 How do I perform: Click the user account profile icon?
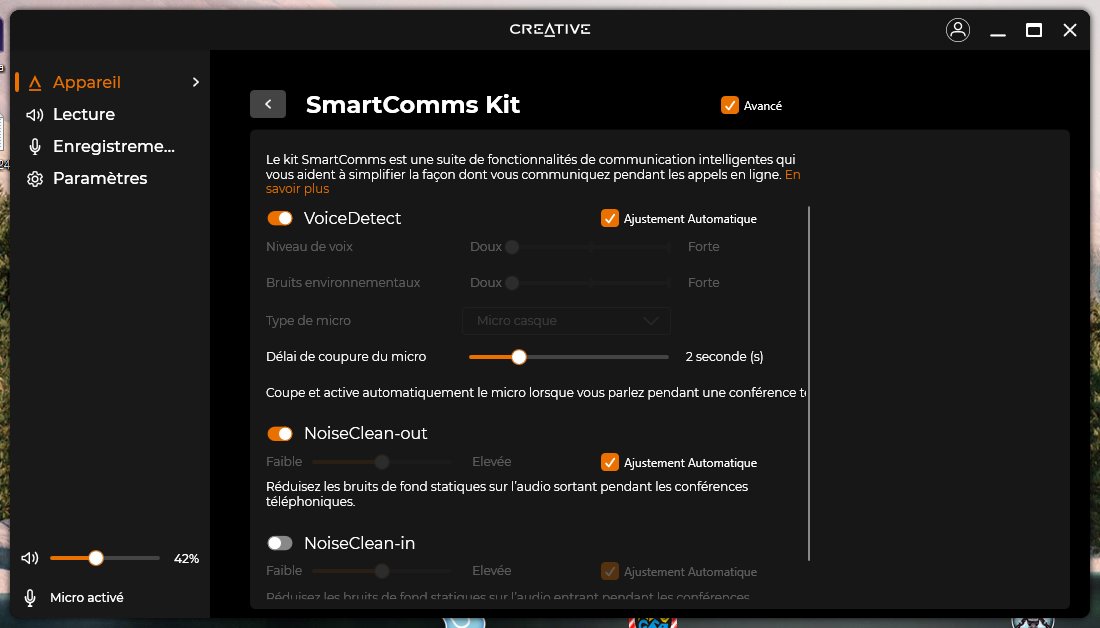pyautogui.click(x=957, y=30)
